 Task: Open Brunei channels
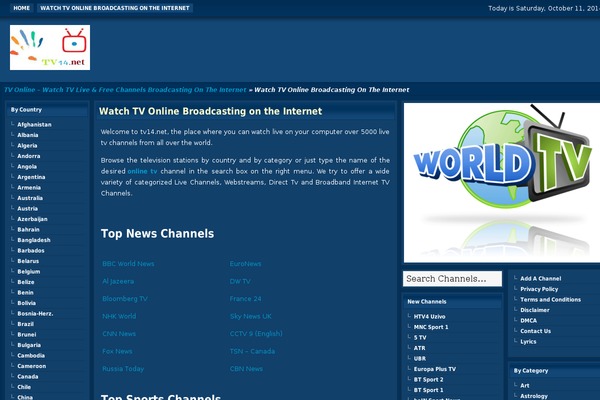pyautogui.click(x=27, y=335)
